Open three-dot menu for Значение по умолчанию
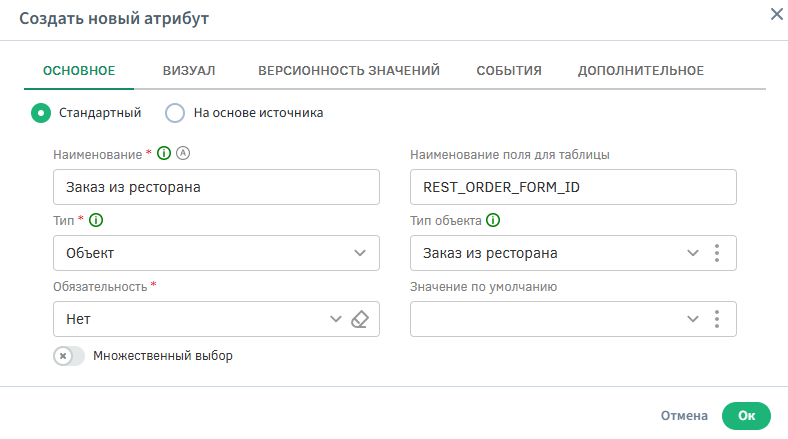Image resolution: width=788 pixels, height=439 pixels. tap(717, 319)
